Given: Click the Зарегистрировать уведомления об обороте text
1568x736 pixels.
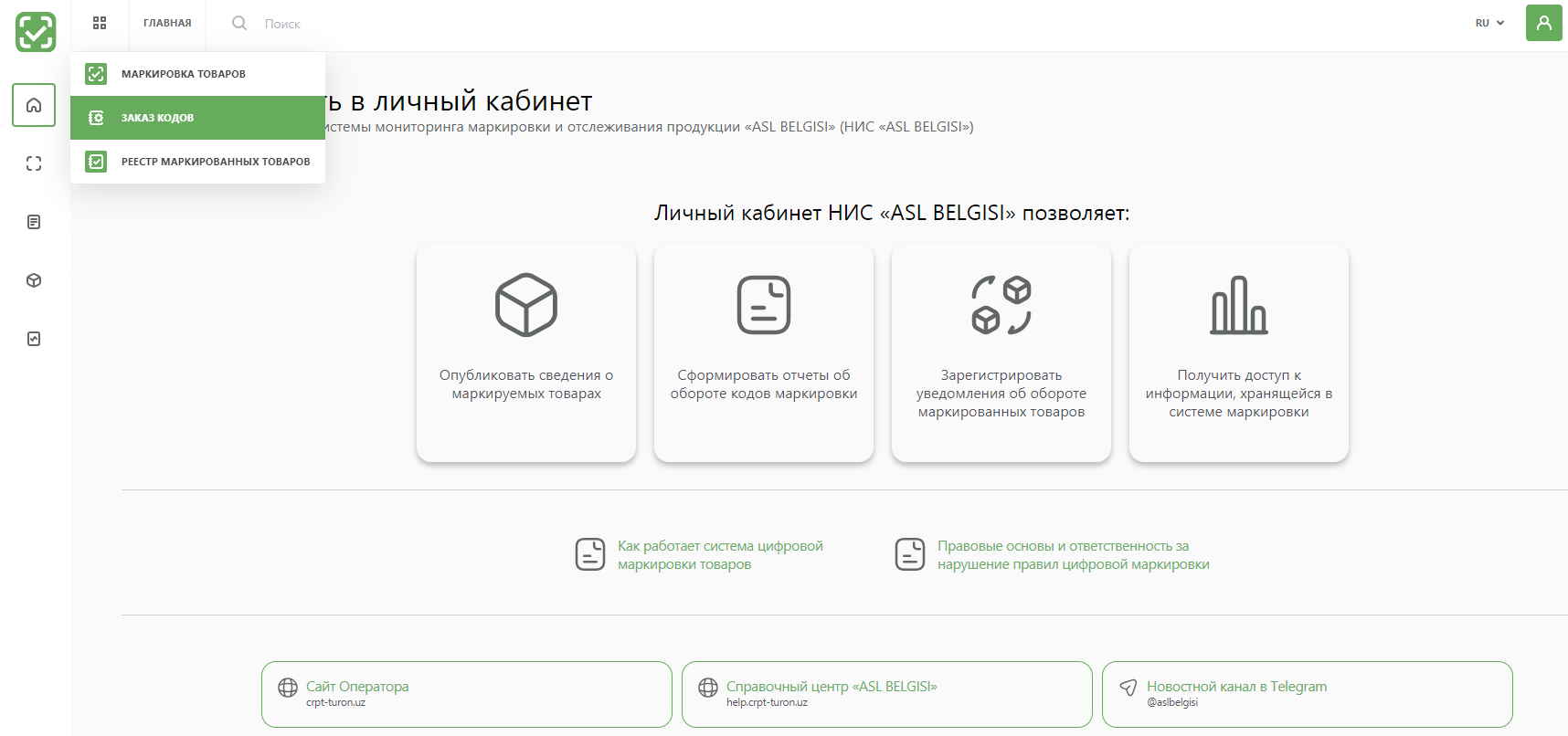Looking at the screenshot, I should [1001, 394].
